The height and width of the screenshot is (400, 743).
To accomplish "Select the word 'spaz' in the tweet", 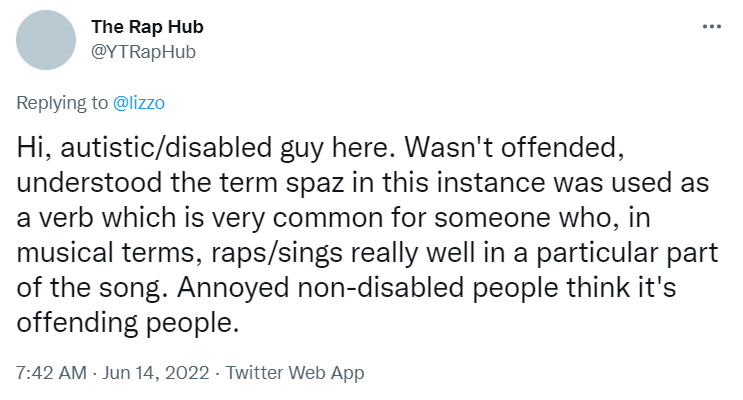I will pos(315,183).
